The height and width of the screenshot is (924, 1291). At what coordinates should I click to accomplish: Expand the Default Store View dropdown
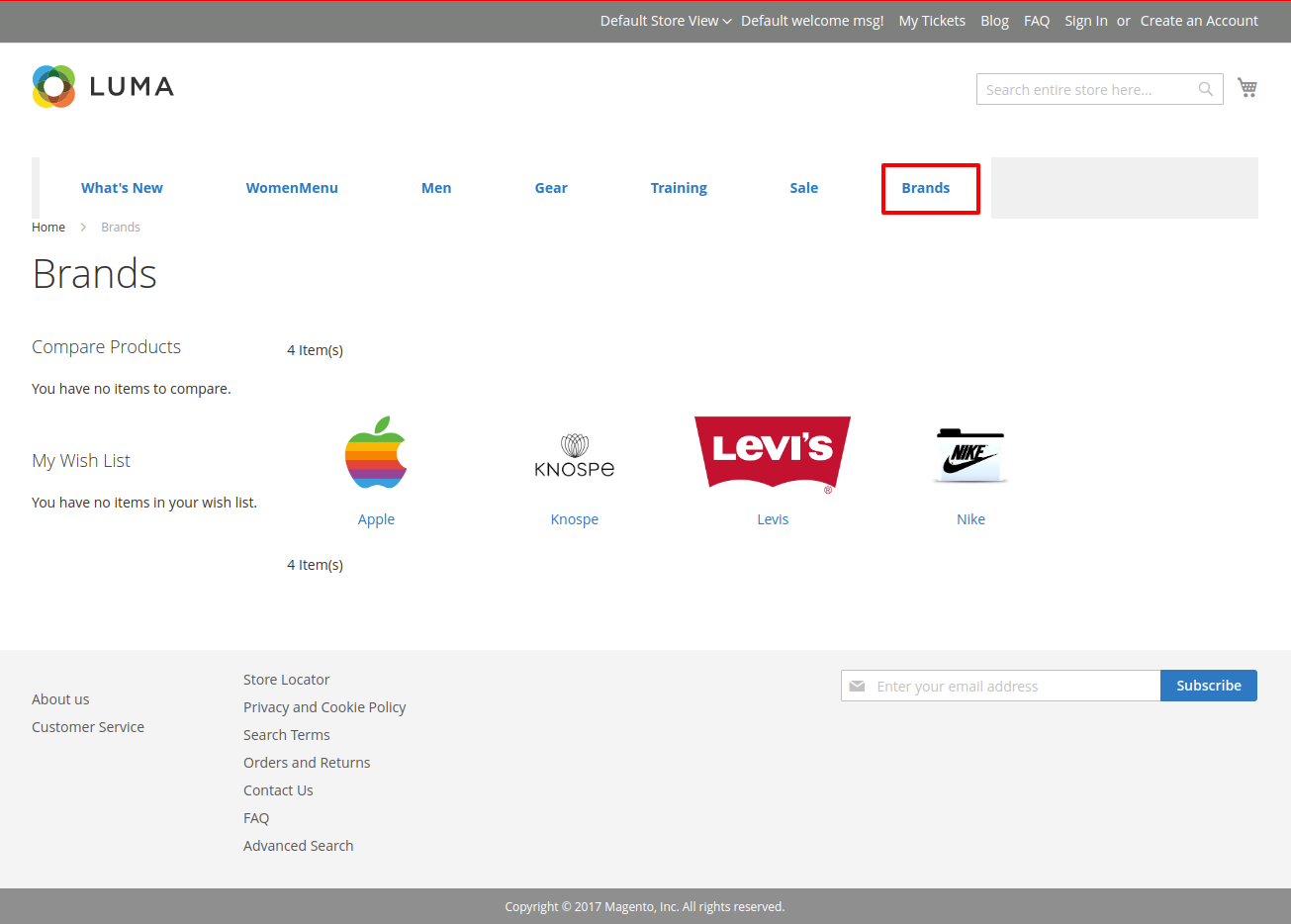click(x=665, y=21)
